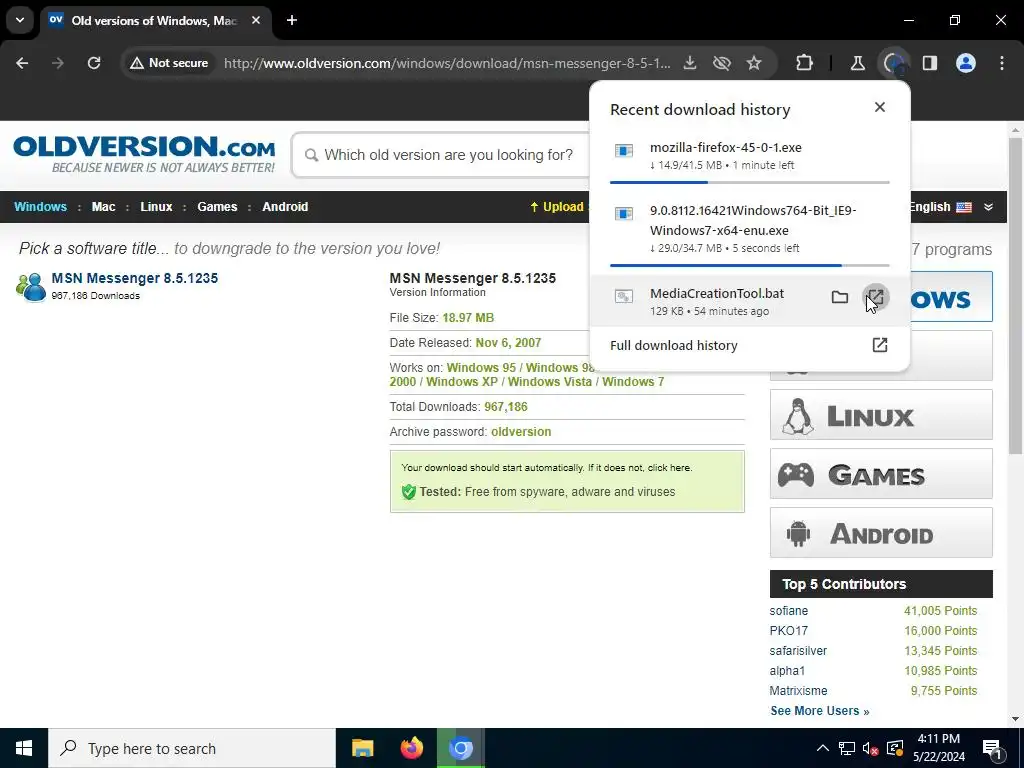
Task: Click the install/download icon in address bar
Action: point(690,63)
